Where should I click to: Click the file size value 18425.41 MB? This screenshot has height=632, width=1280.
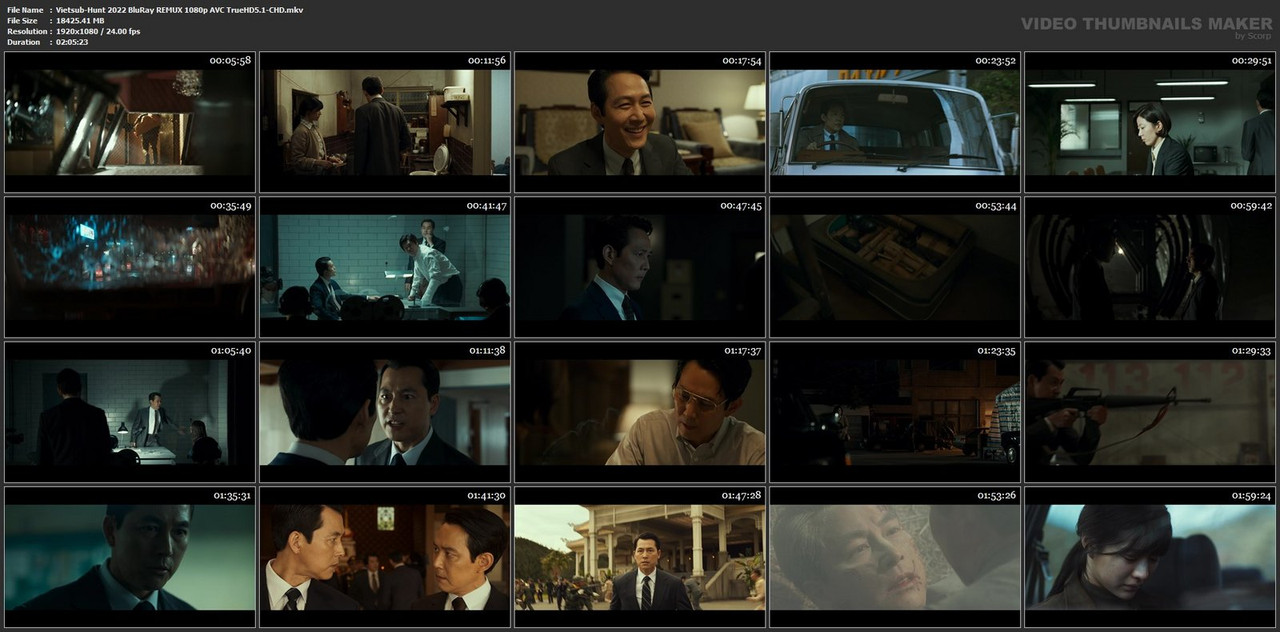pyautogui.click(x=82, y=21)
